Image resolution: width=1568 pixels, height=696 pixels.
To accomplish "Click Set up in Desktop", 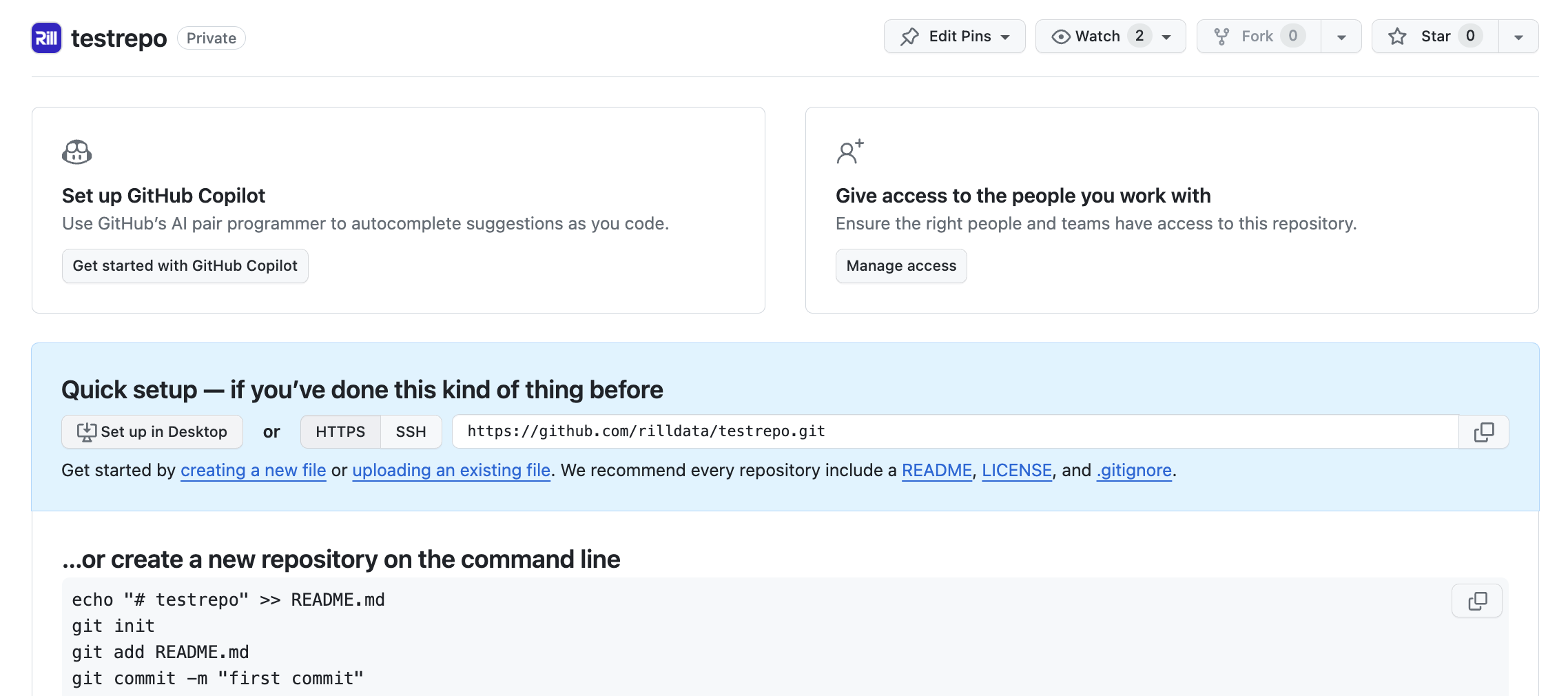I will pyautogui.click(x=152, y=432).
